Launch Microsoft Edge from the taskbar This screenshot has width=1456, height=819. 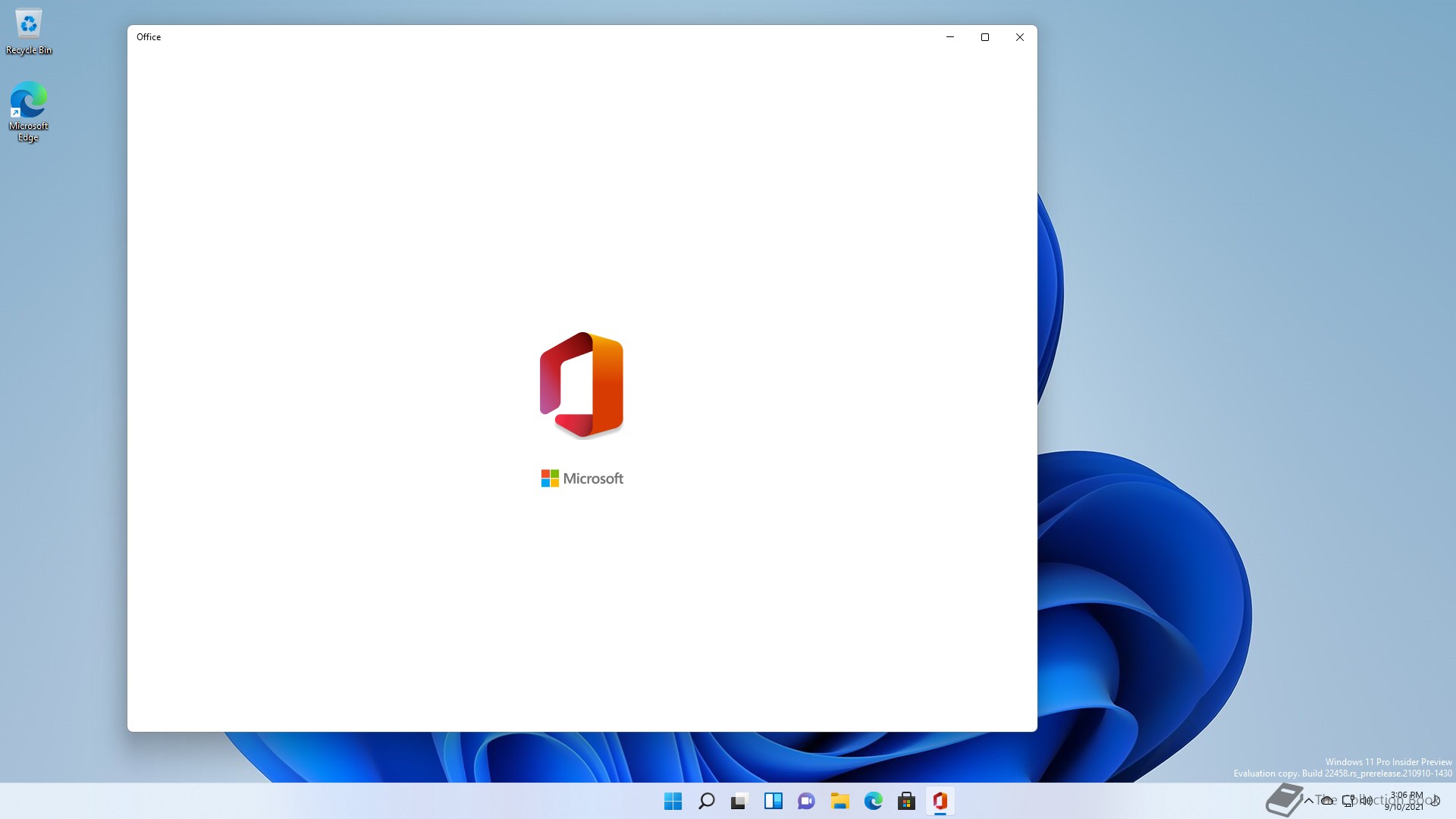873,801
